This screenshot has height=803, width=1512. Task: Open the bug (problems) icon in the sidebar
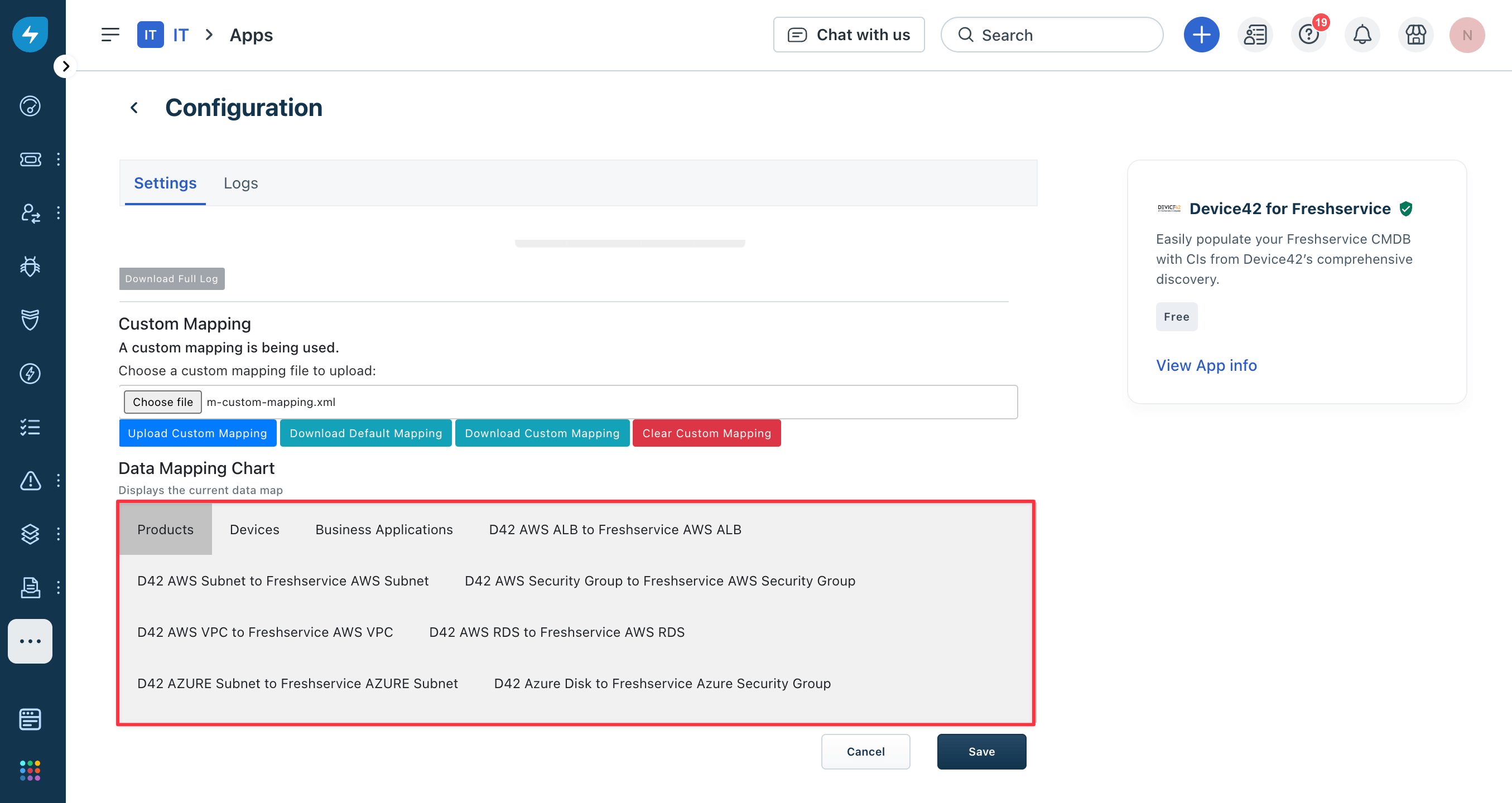point(30,267)
